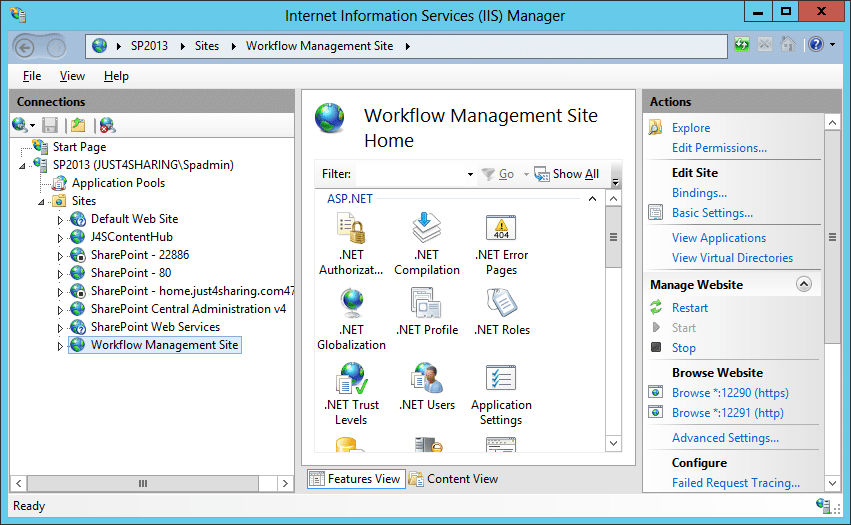Image resolution: width=851 pixels, height=525 pixels.
Task: Collapse the Manage Website section
Action: click(804, 284)
